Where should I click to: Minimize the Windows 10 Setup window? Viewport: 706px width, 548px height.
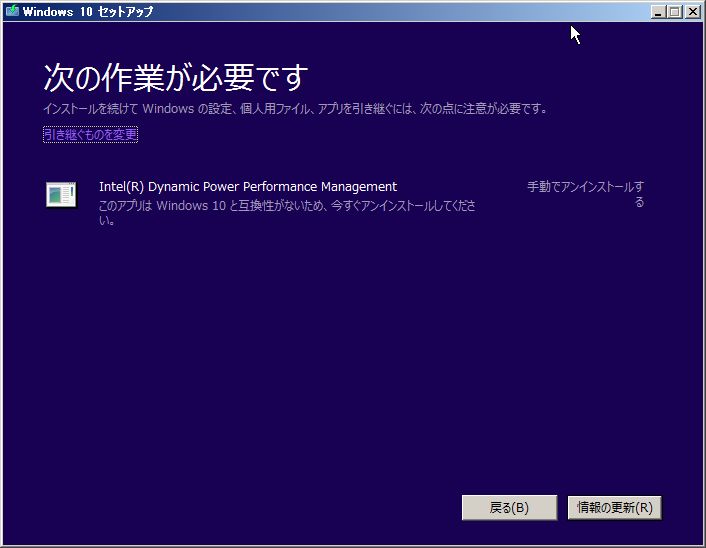[658, 12]
